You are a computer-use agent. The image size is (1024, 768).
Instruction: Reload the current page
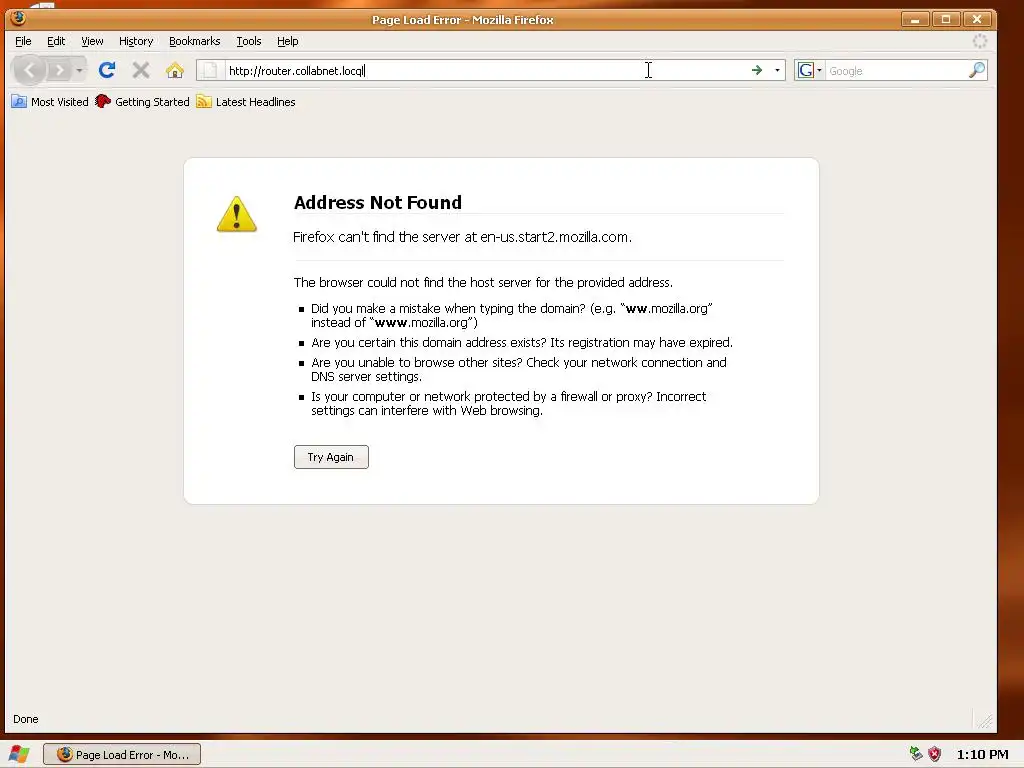(107, 70)
